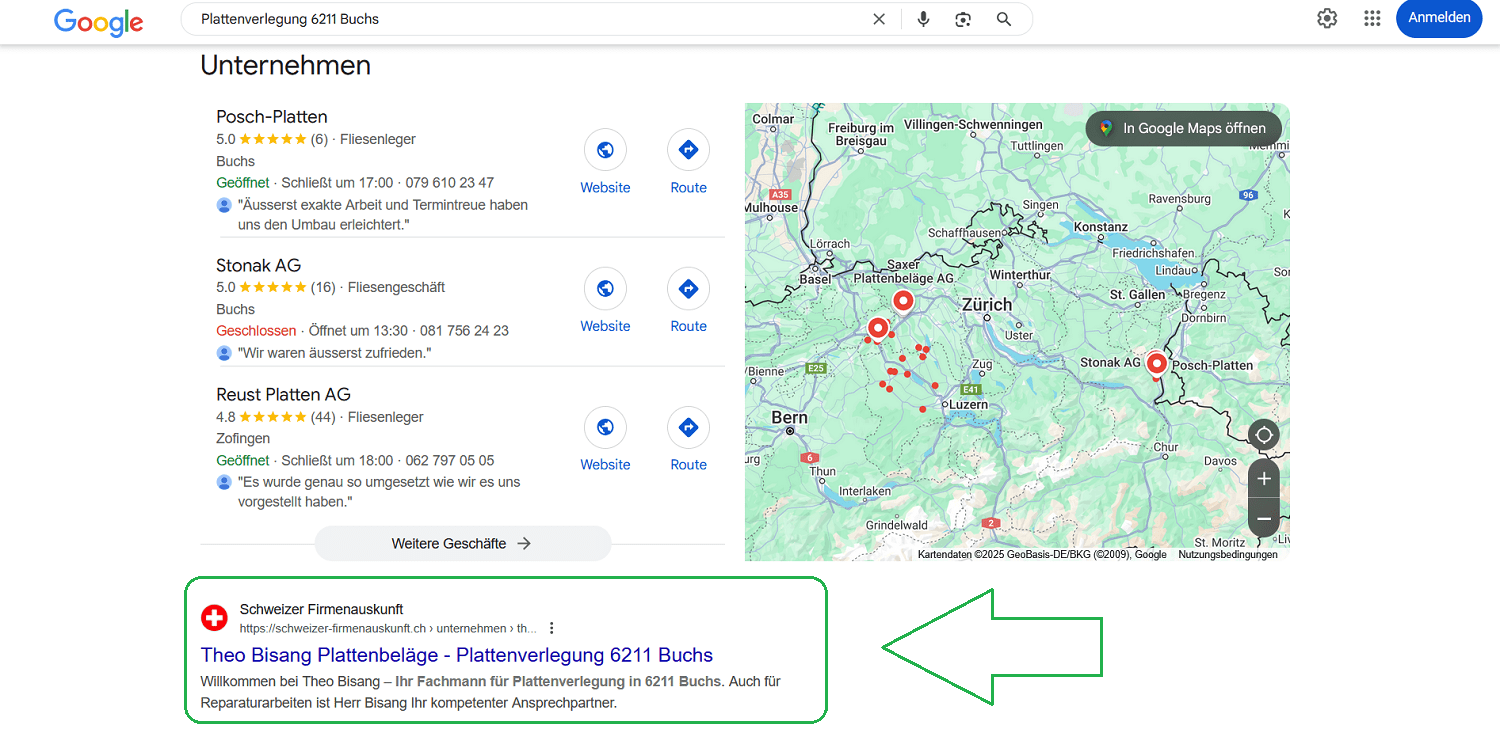Click into the search input field
The image size is (1500, 729).
pyautogui.click(x=520, y=19)
